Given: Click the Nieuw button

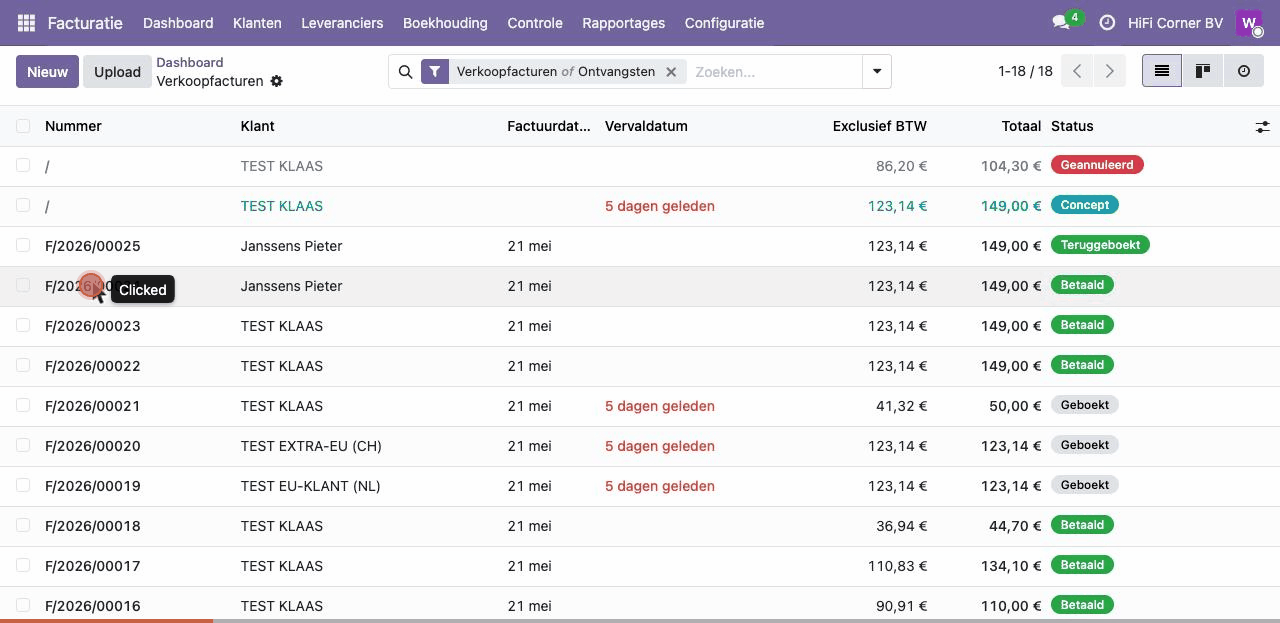Looking at the screenshot, I should (x=47, y=72).
